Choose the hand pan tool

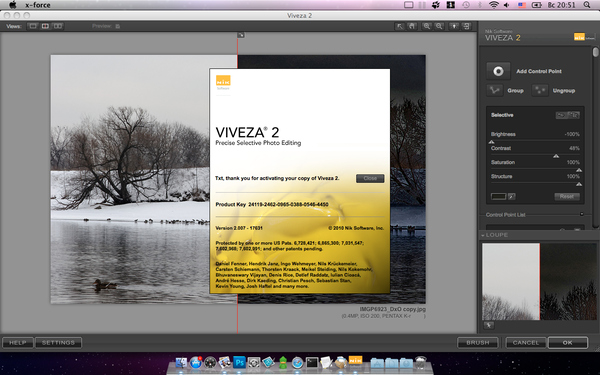pyautogui.click(x=412, y=26)
